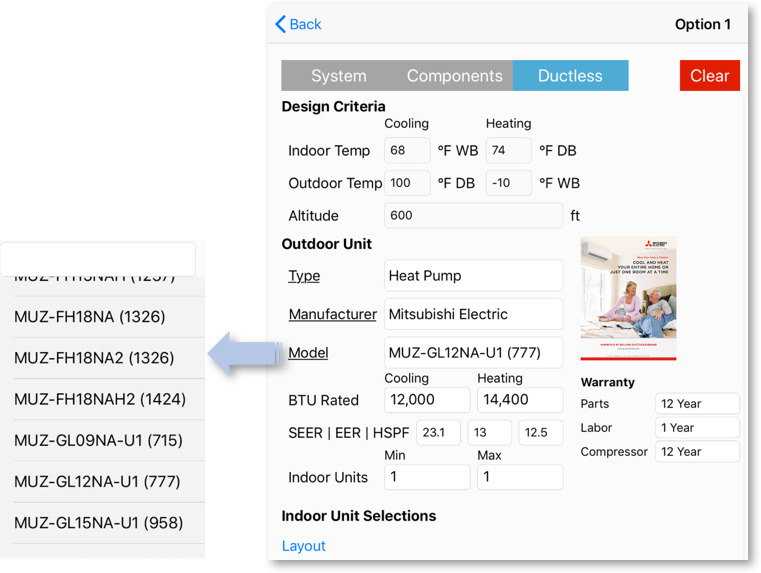The image size is (761, 573).
Task: Edit Indoor Temp heating field 74
Action: coord(508,150)
